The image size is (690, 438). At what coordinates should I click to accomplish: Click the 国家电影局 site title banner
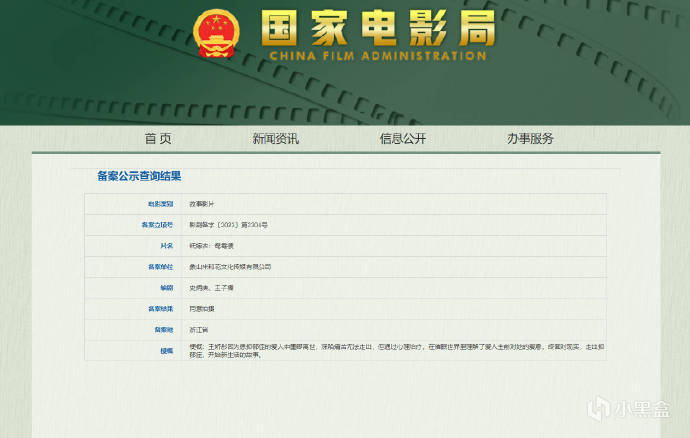[x=378, y=28]
